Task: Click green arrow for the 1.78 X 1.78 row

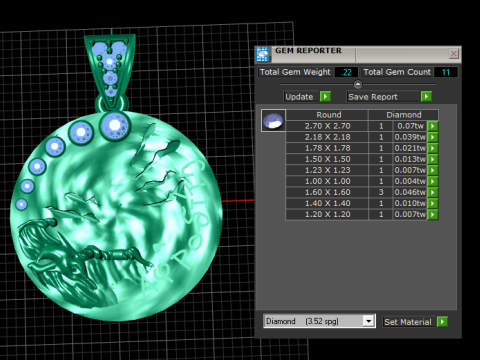Action: click(433, 148)
